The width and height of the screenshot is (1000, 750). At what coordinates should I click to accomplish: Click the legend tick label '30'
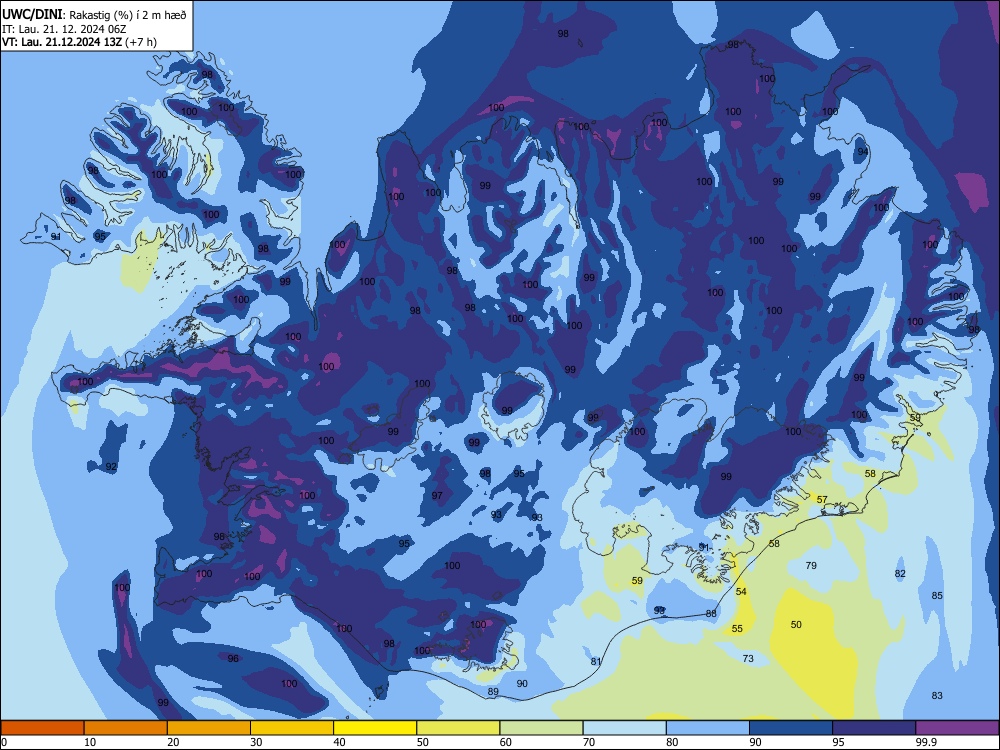pyautogui.click(x=256, y=742)
